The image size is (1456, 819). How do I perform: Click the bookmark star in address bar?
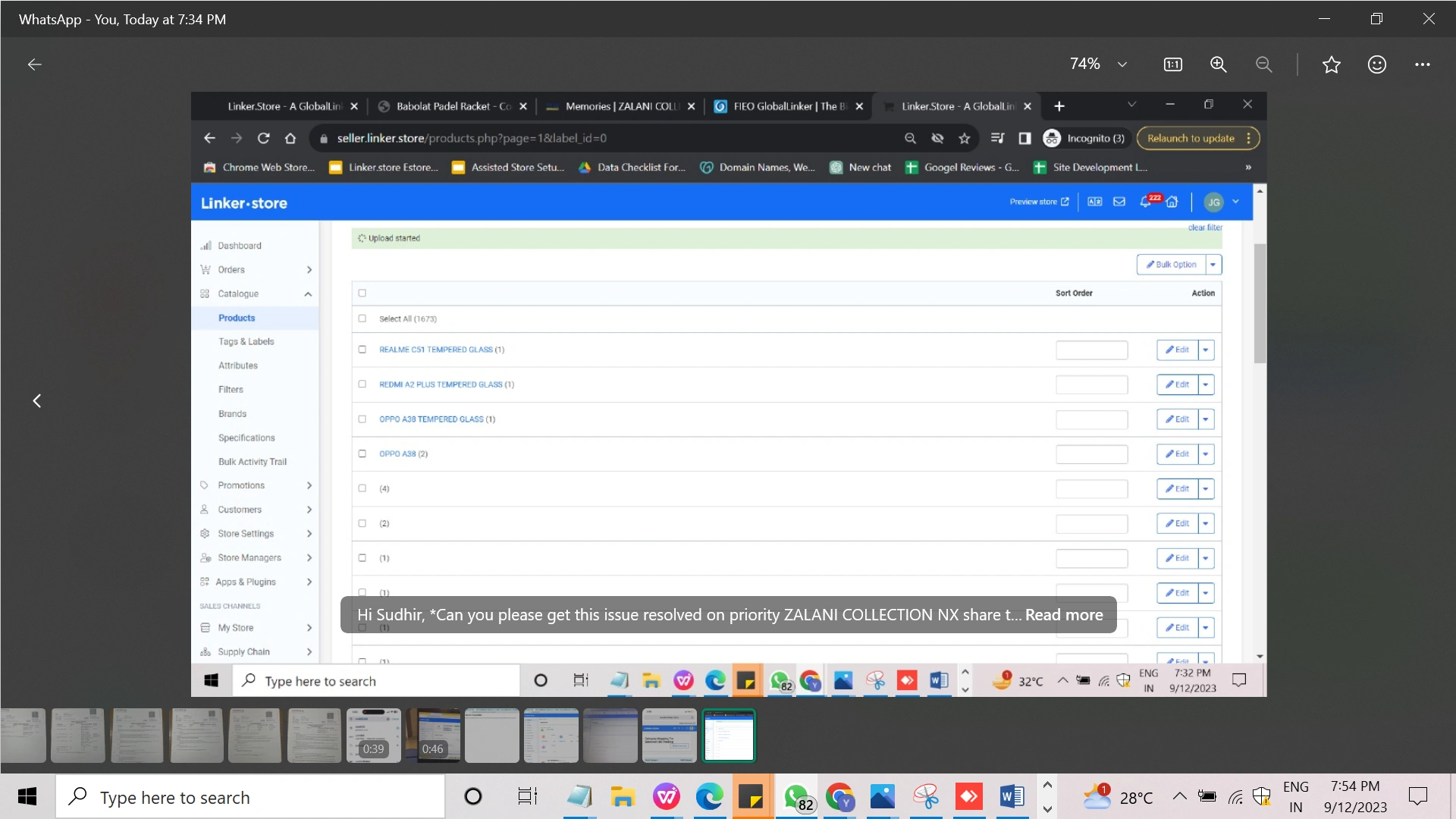click(965, 138)
